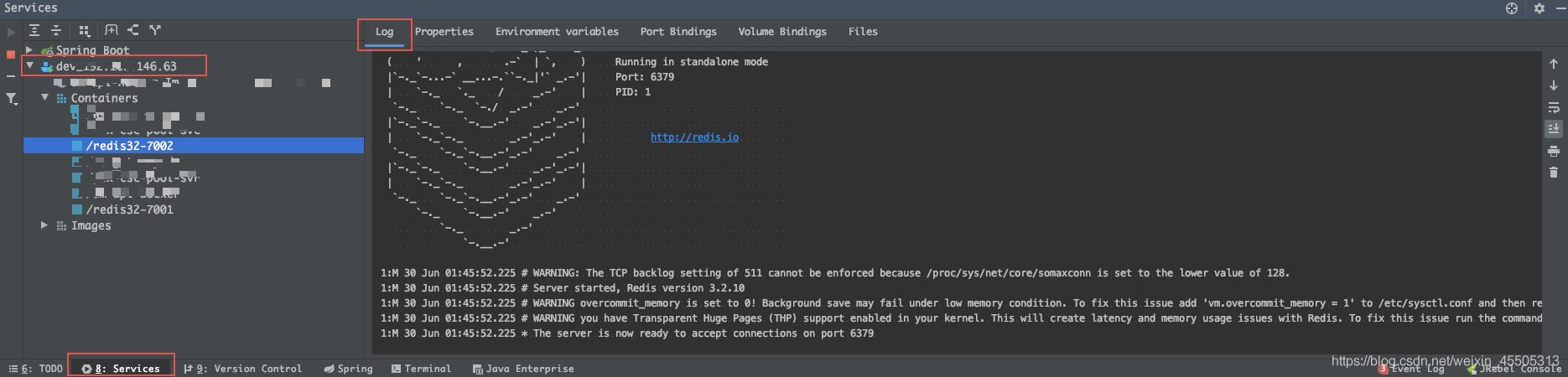Expand the Spring Boot tree node
Screen dimensions: 1568x377
coord(30,50)
